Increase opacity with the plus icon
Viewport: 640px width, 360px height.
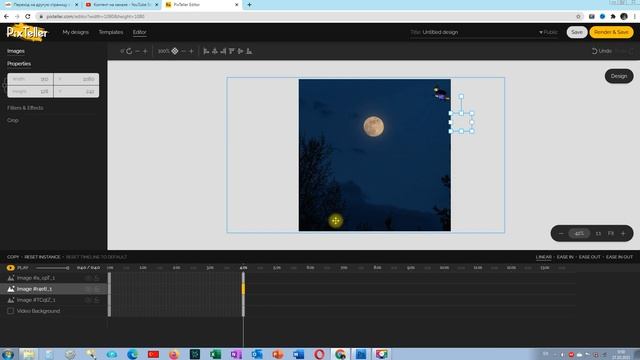coord(191,51)
